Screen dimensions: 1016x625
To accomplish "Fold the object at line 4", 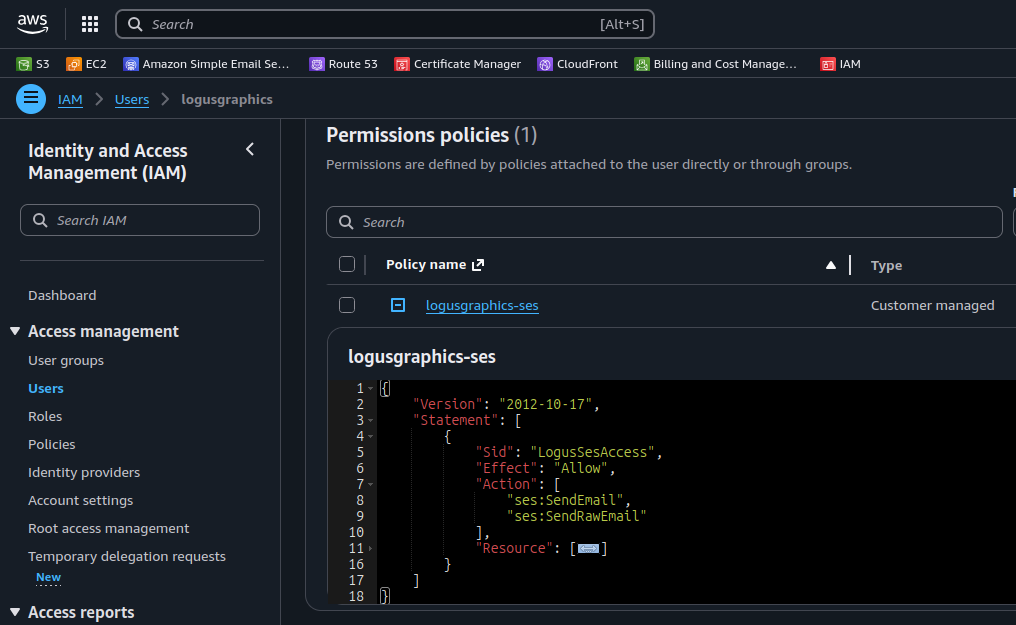I will point(371,437).
